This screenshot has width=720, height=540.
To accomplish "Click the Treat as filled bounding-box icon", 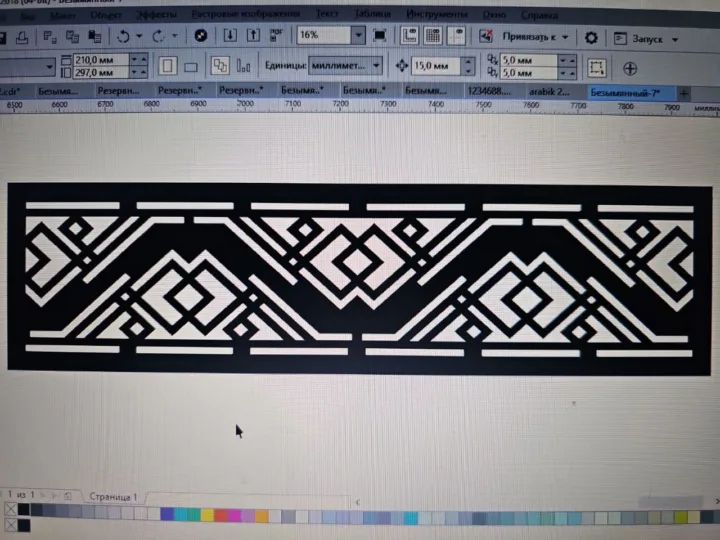I will (x=596, y=68).
